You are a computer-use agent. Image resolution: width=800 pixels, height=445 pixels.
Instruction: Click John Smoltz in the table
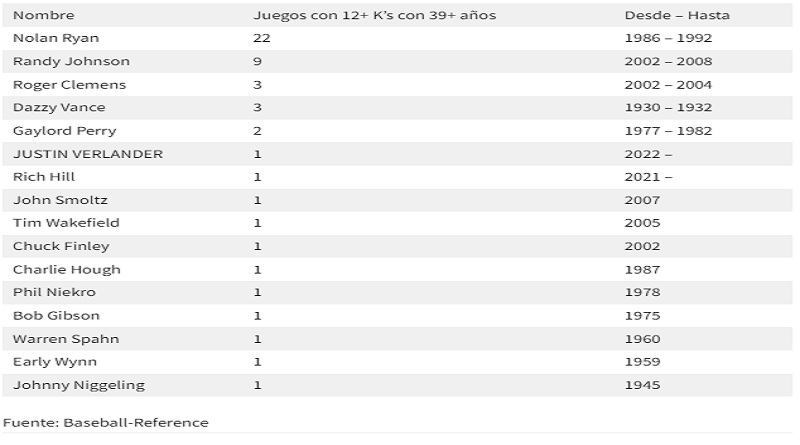coord(60,200)
